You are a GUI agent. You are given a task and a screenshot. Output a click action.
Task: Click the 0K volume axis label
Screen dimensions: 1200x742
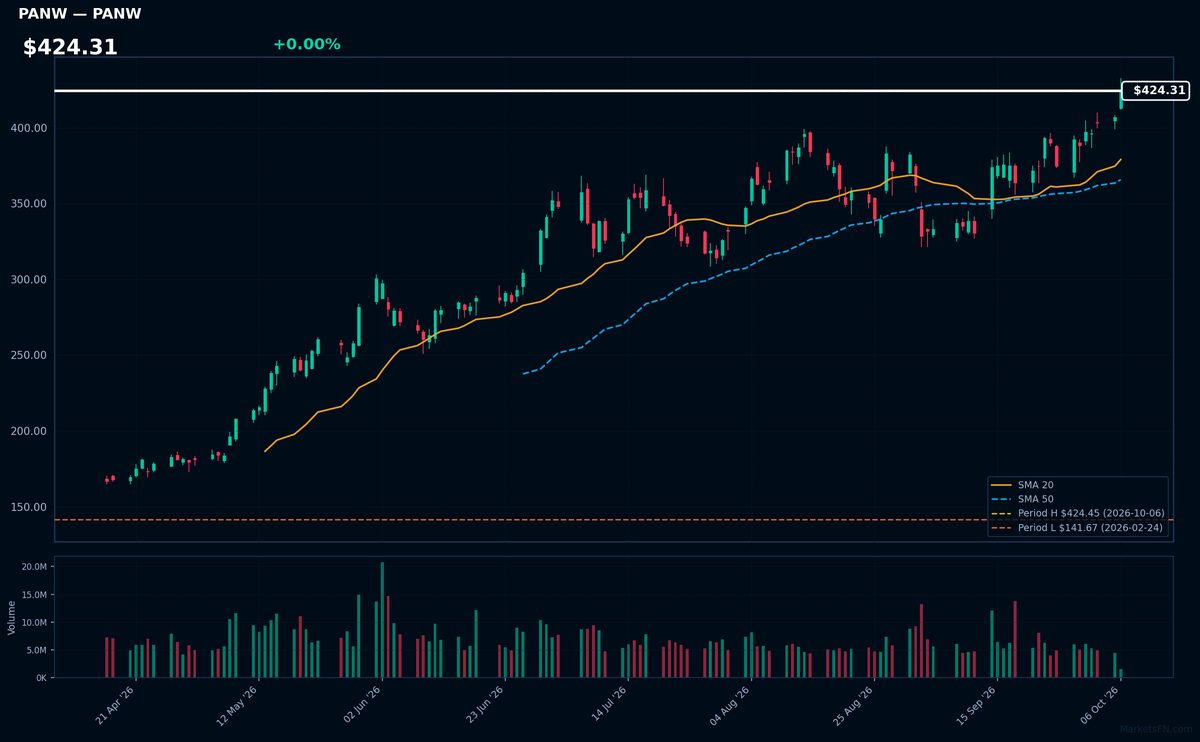41,677
